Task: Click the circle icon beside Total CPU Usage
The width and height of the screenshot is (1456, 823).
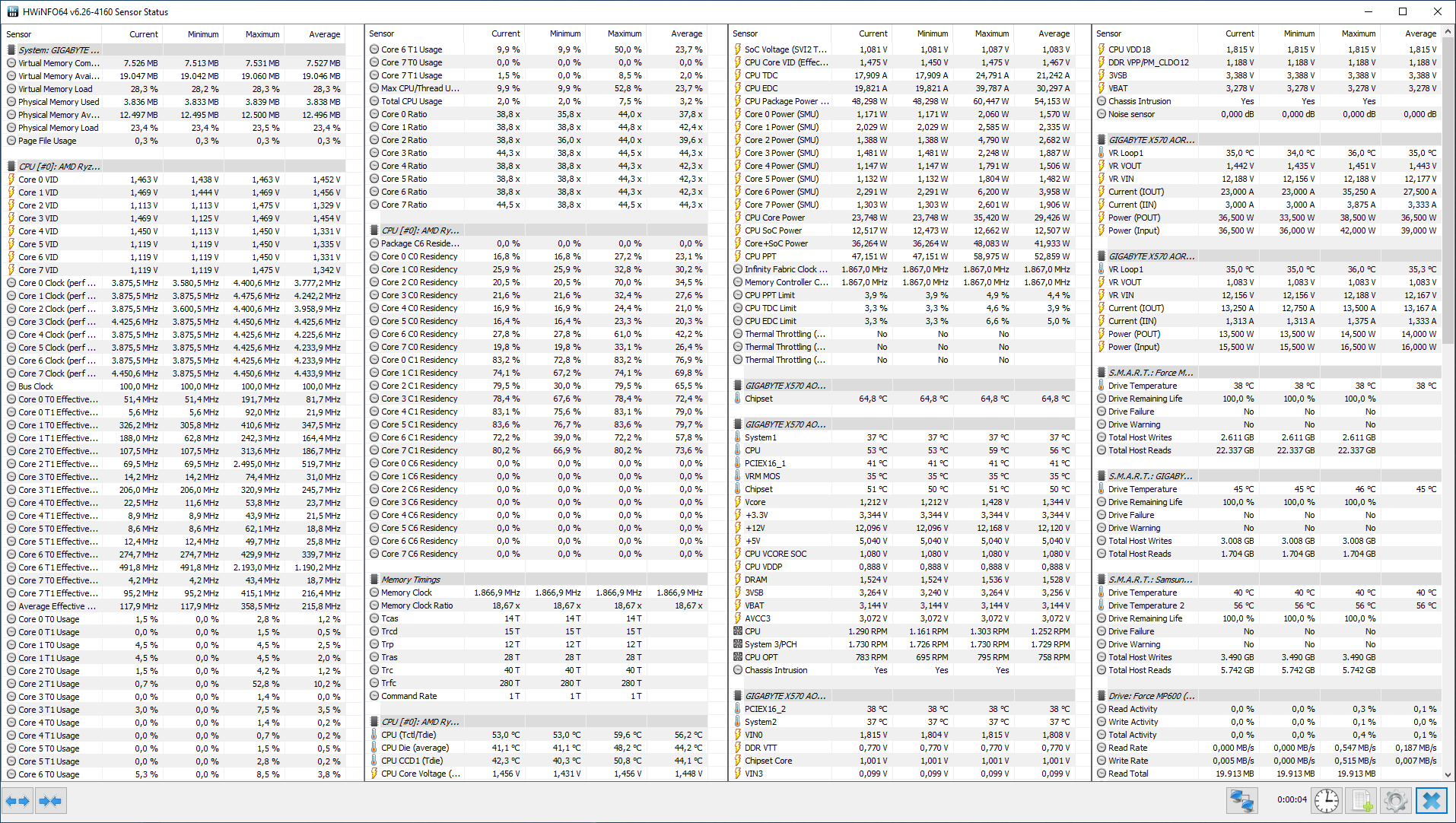Action: click(x=374, y=101)
